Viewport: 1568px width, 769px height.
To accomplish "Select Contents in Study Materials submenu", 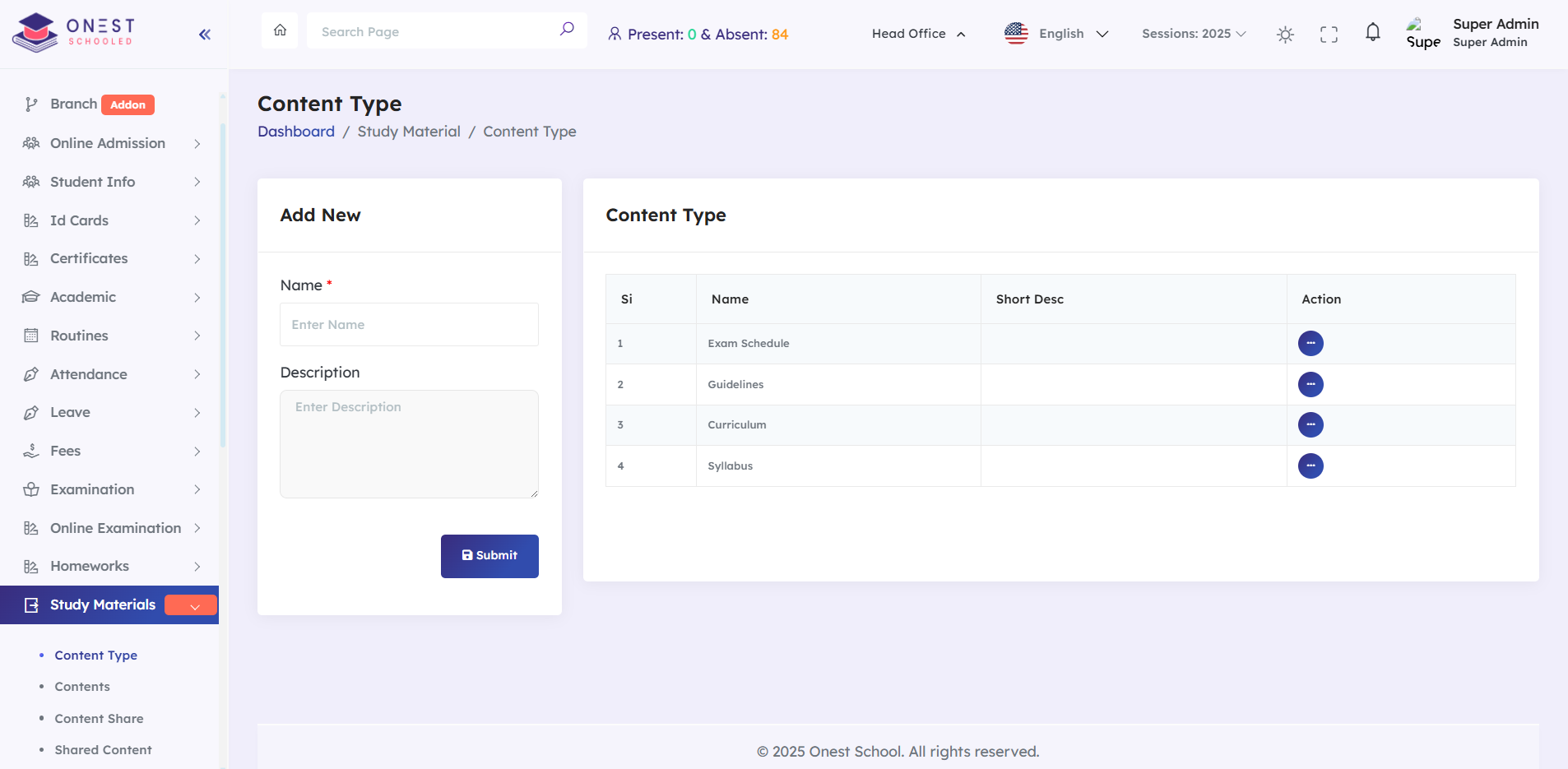I will [x=82, y=687].
